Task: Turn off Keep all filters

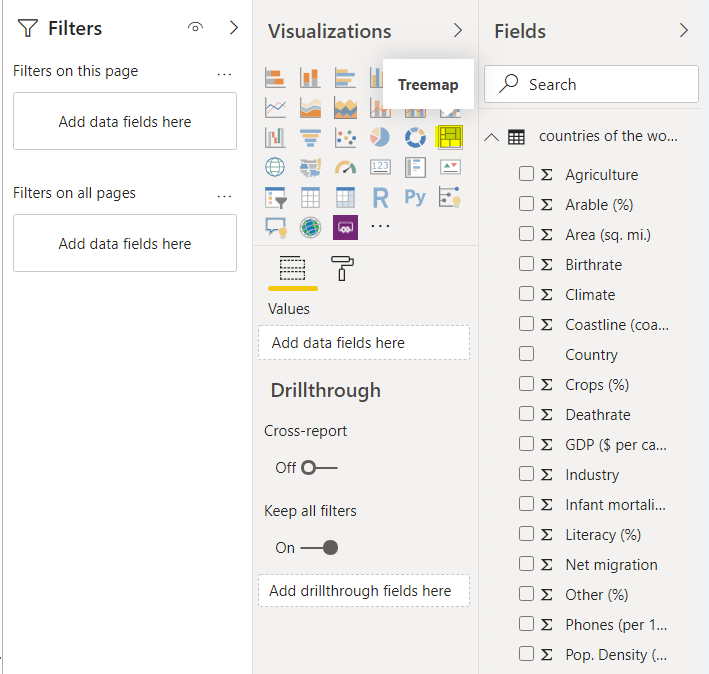Action: coord(319,547)
